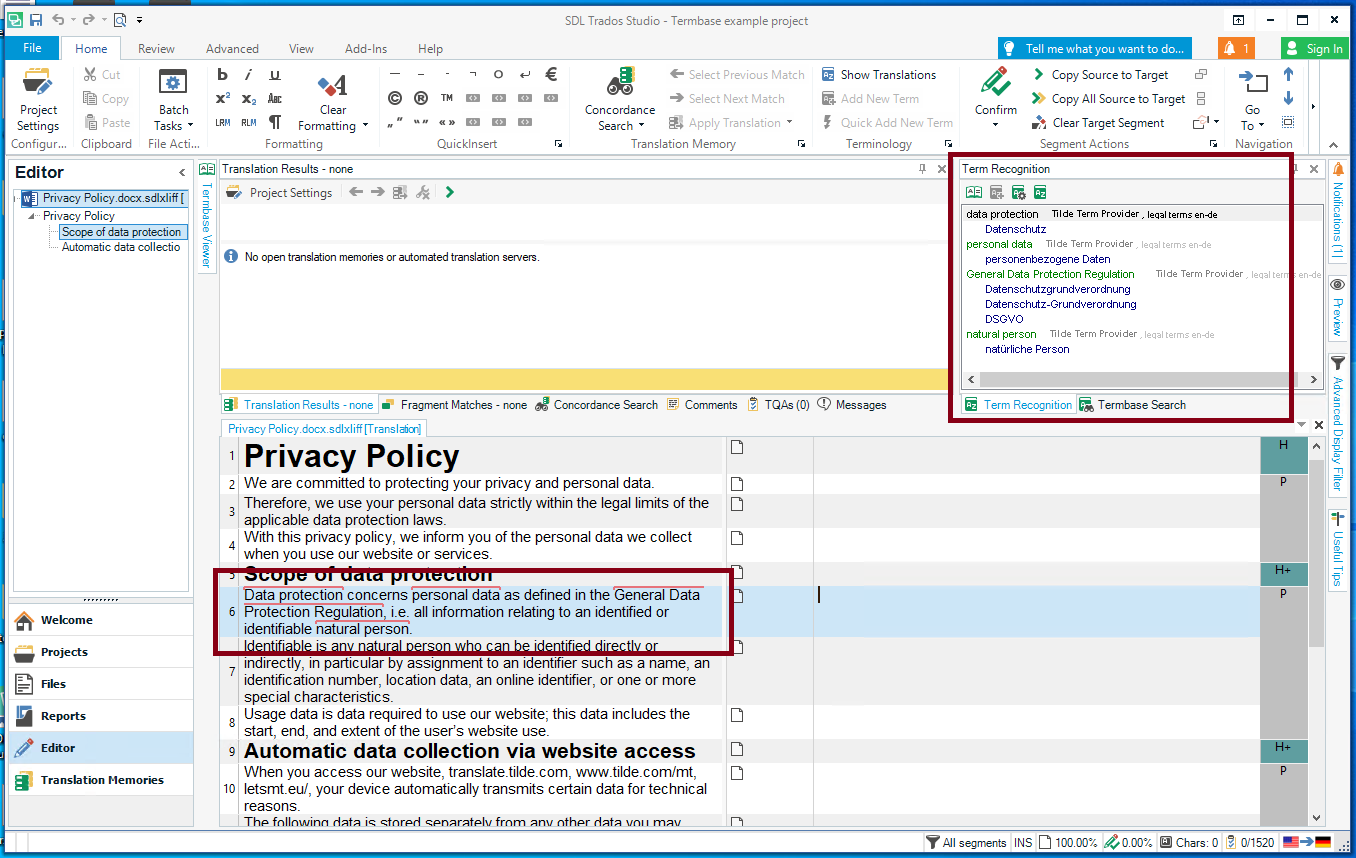1356x858 pixels.
Task: Switch to the Review ribbon tab
Action: [x=156, y=48]
